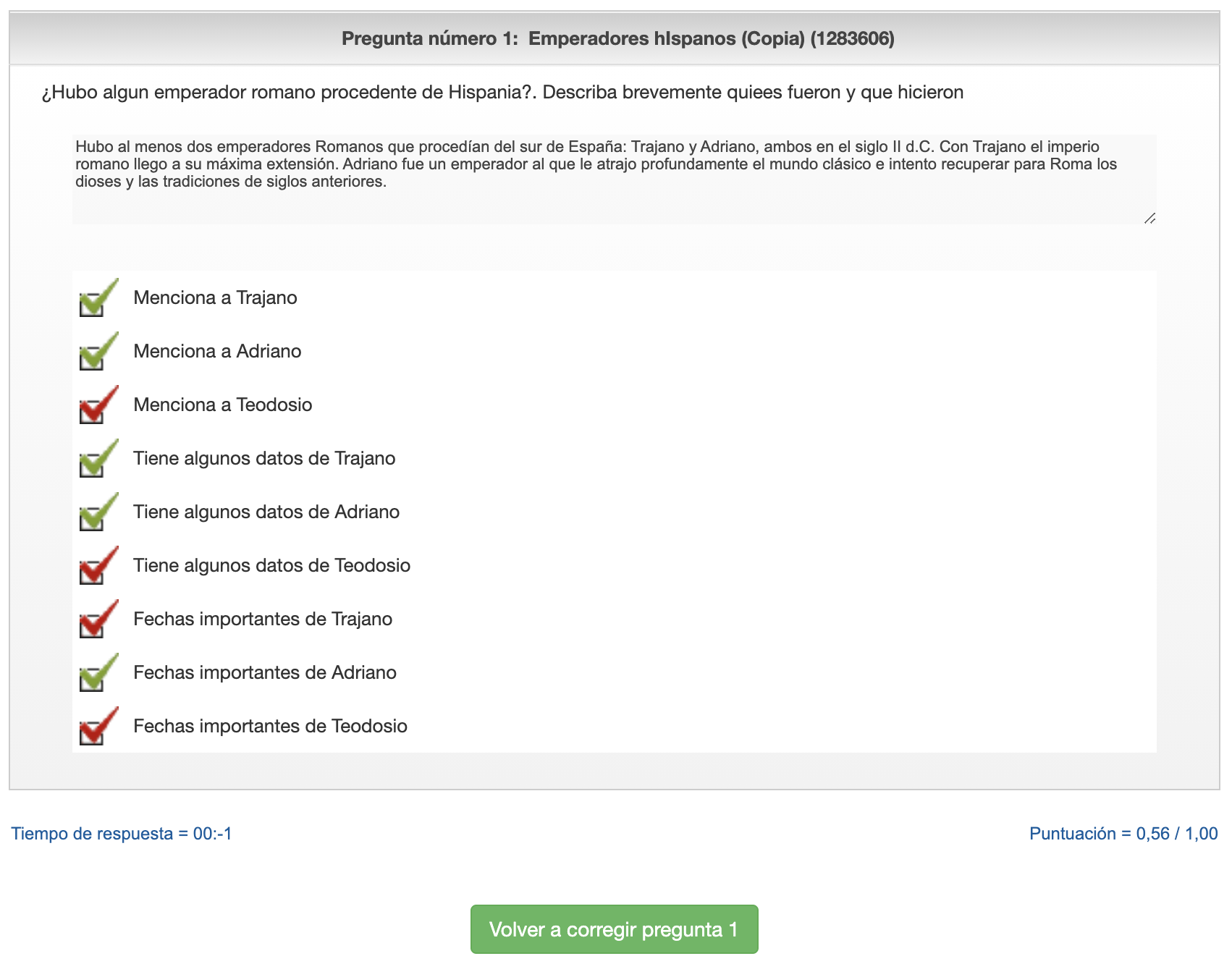Click the 'Puntuación = 0,56 / 1,00' text
Viewport: 1232px width, 977px height.
tap(1123, 834)
